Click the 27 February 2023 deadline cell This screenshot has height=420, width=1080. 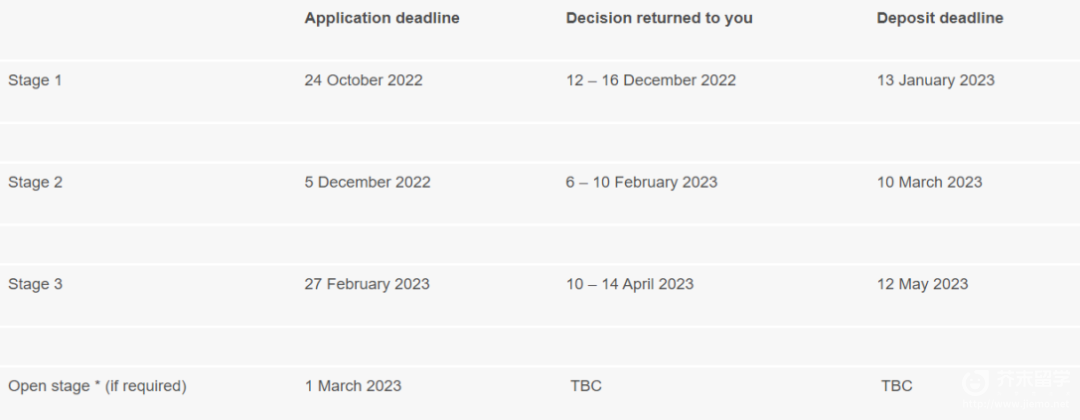pos(367,284)
